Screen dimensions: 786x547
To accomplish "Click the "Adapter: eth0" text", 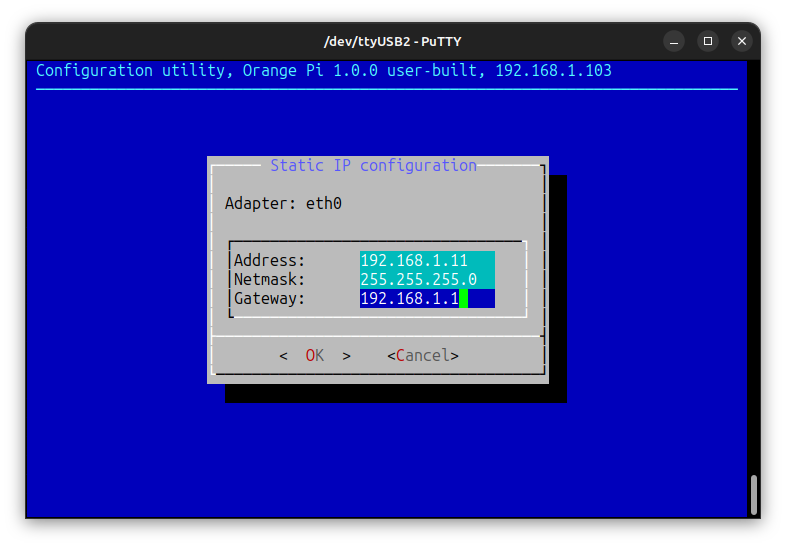I will pos(283,204).
